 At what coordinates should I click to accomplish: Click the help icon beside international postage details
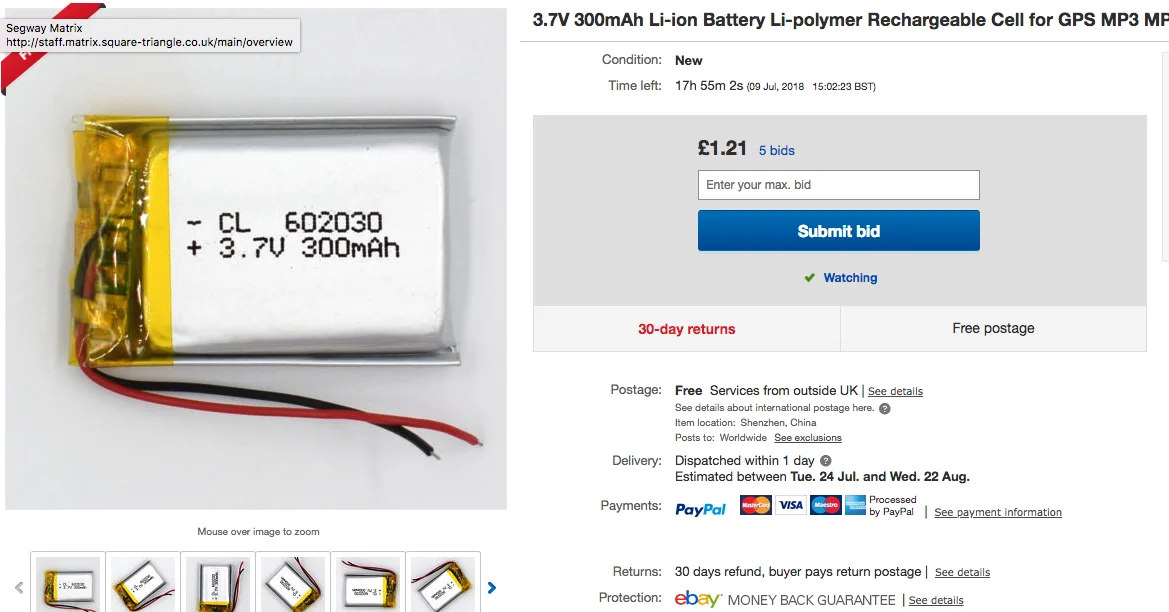(884, 408)
